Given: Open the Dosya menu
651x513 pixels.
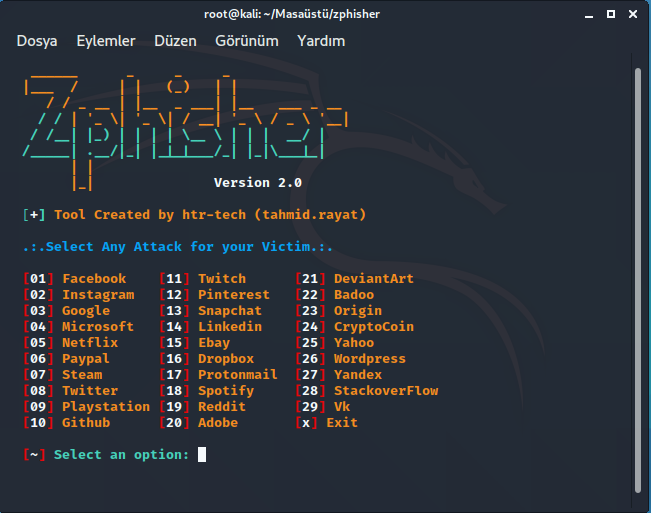Looking at the screenshot, I should pos(37,41).
